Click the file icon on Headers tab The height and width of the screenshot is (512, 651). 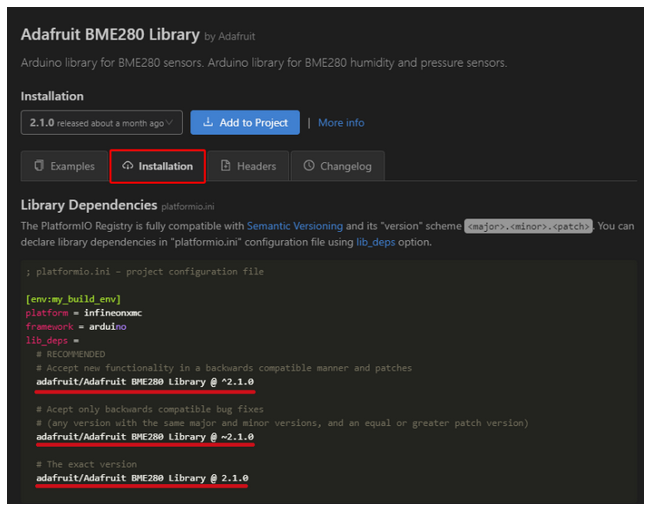click(225, 165)
